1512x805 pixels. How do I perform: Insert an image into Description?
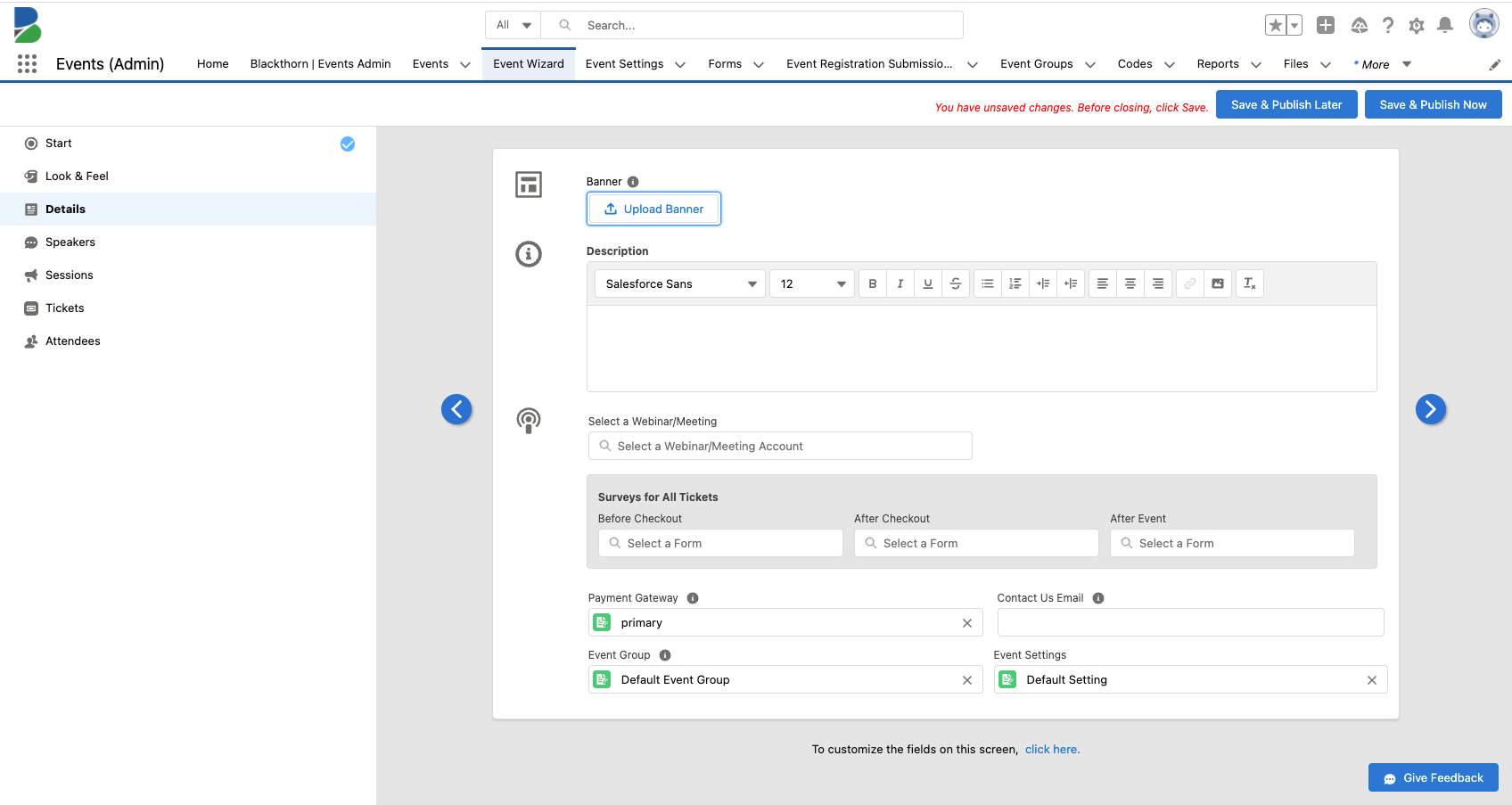click(1218, 283)
